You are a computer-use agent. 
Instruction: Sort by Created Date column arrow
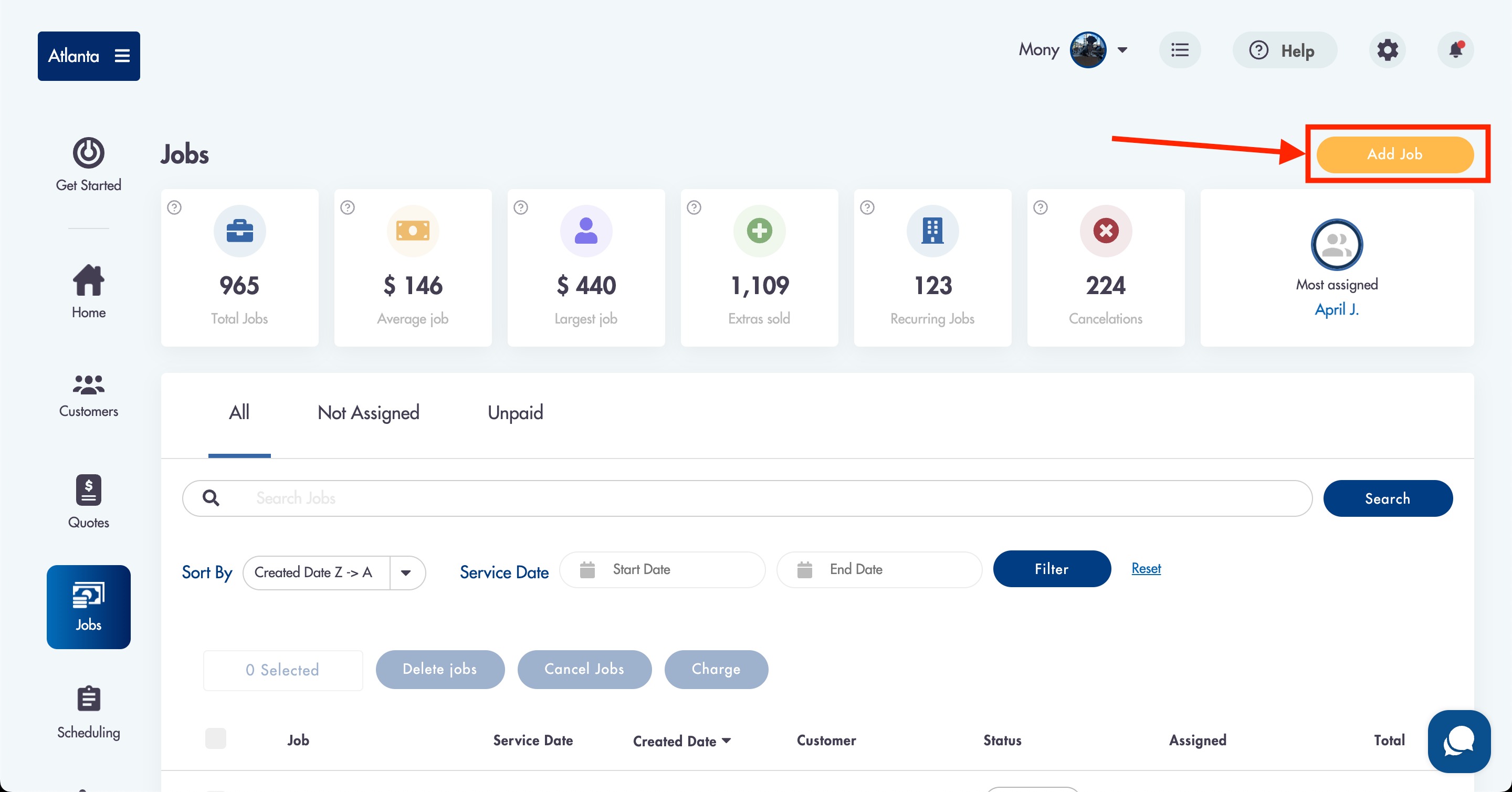click(727, 741)
